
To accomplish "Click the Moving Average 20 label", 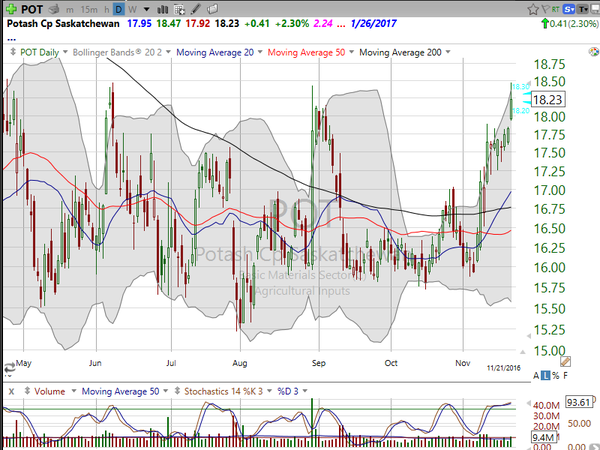I will 215,52.
